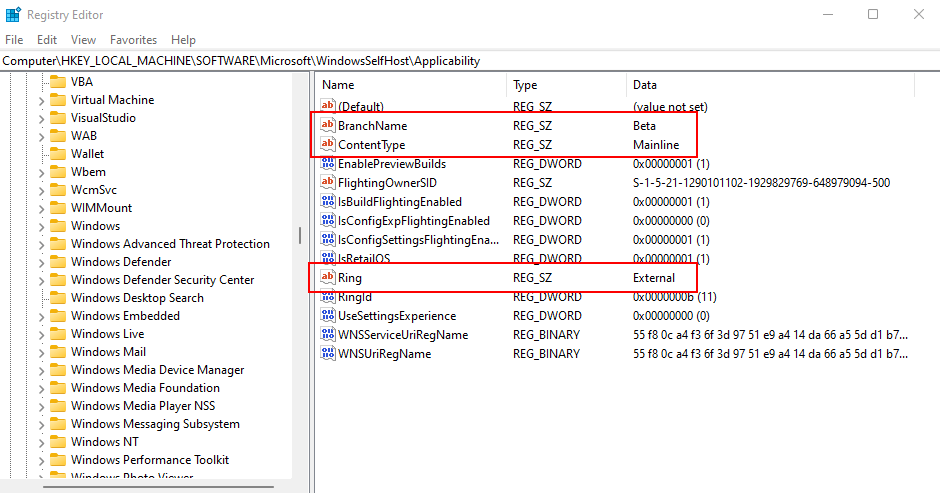Viewport: 940px width, 493px height.
Task: Click the WNSServiceUriRegName binary value icon
Action: coord(327,335)
